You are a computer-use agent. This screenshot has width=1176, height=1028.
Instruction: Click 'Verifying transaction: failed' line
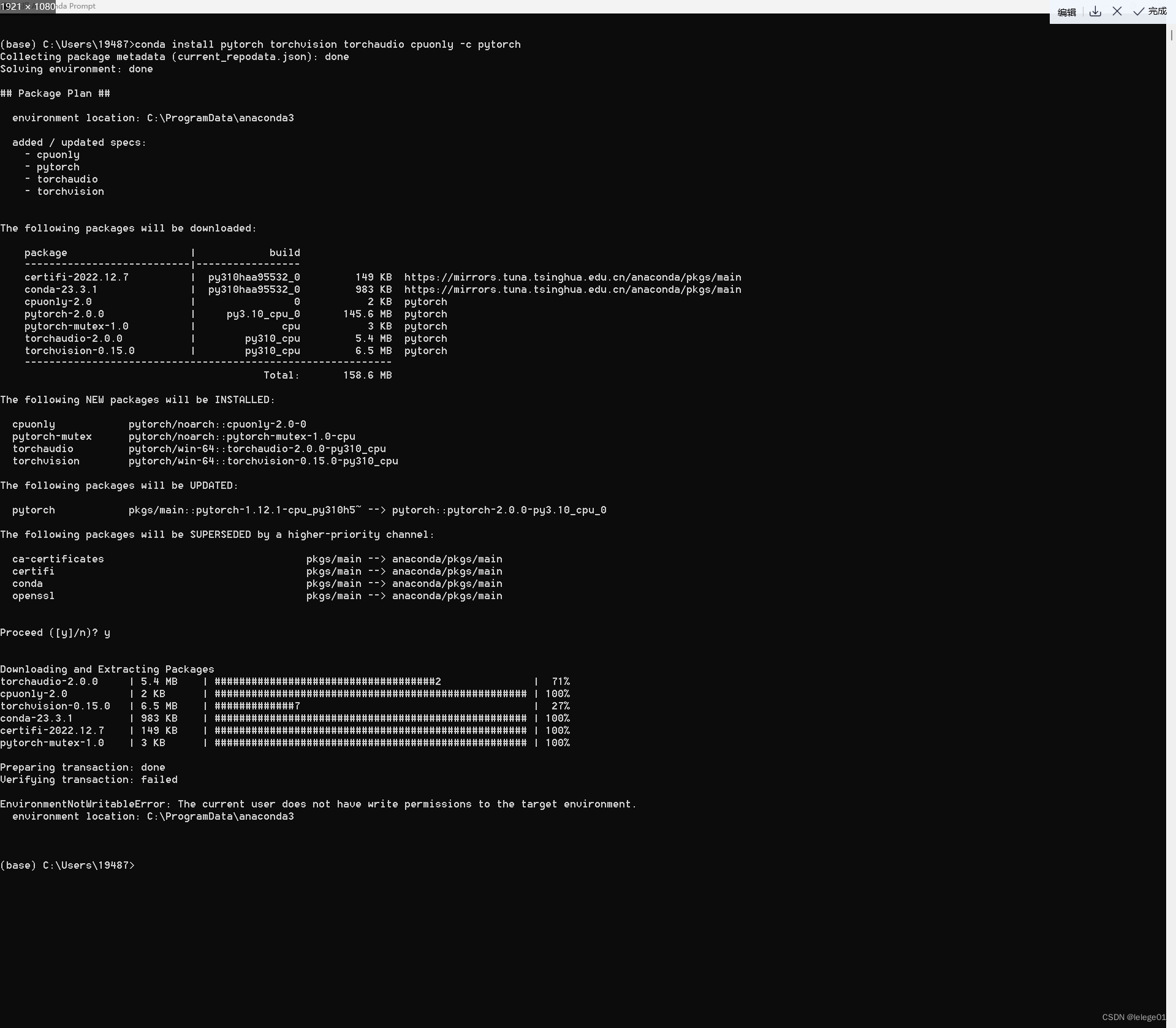point(89,779)
